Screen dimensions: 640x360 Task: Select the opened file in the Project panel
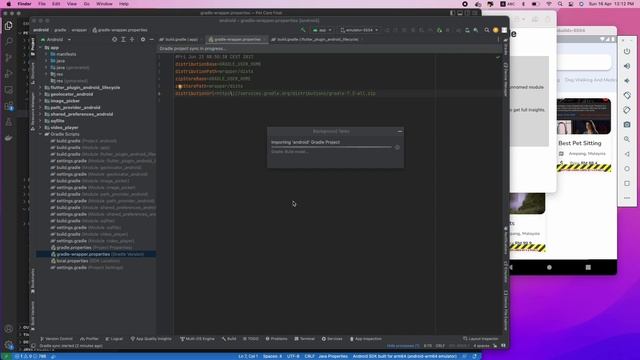tap(114, 40)
